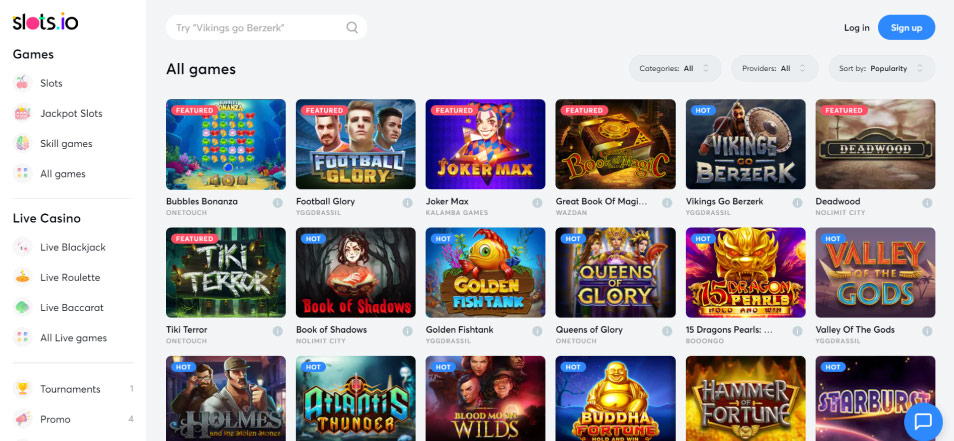Image resolution: width=954 pixels, height=441 pixels.
Task: Show info for Deadwood
Action: [927, 203]
